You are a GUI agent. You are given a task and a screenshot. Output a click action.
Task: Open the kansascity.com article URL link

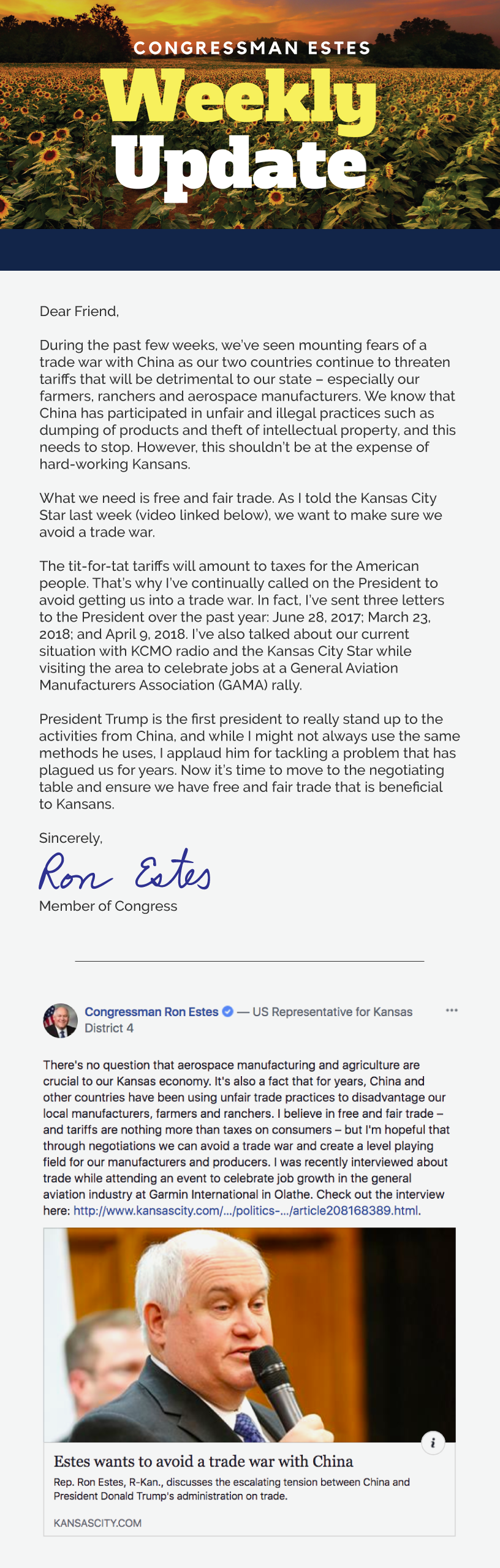click(x=246, y=1210)
